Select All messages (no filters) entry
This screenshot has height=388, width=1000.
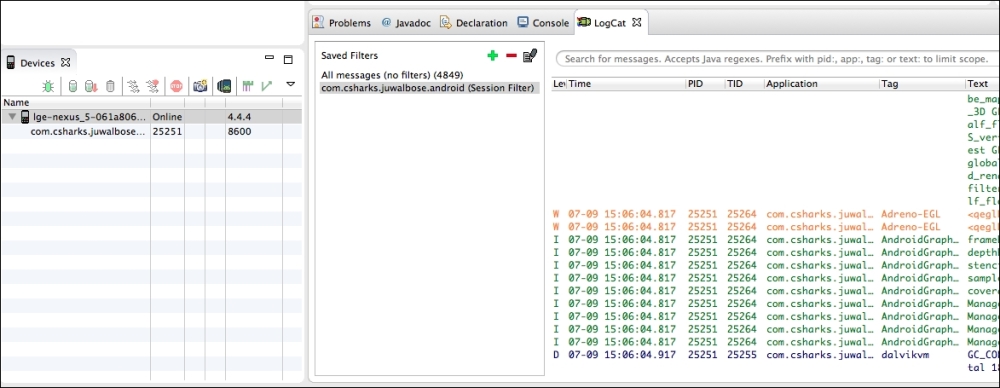tap(392, 75)
